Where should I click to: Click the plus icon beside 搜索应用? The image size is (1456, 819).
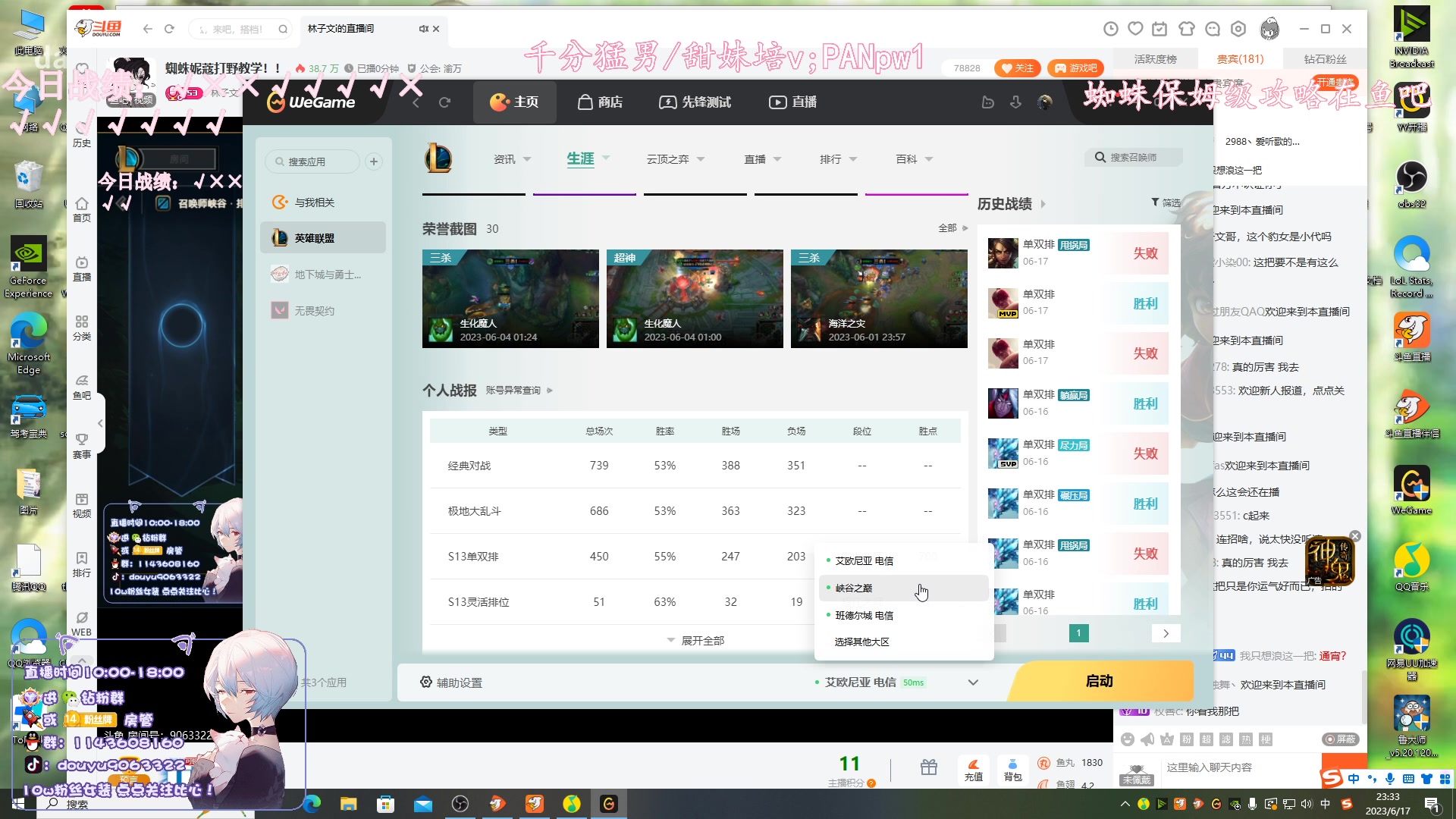click(374, 162)
